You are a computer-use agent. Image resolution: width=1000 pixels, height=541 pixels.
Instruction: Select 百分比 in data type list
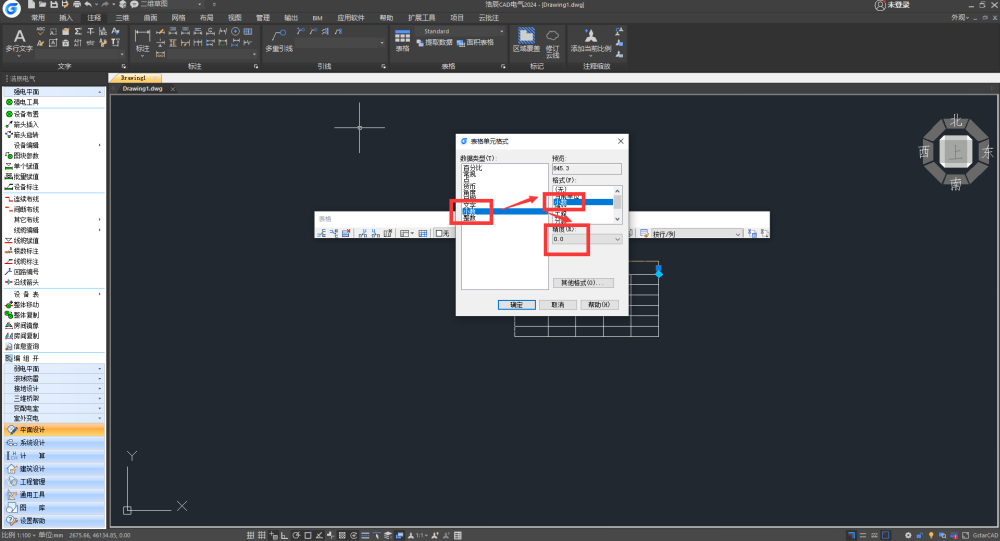[473, 168]
